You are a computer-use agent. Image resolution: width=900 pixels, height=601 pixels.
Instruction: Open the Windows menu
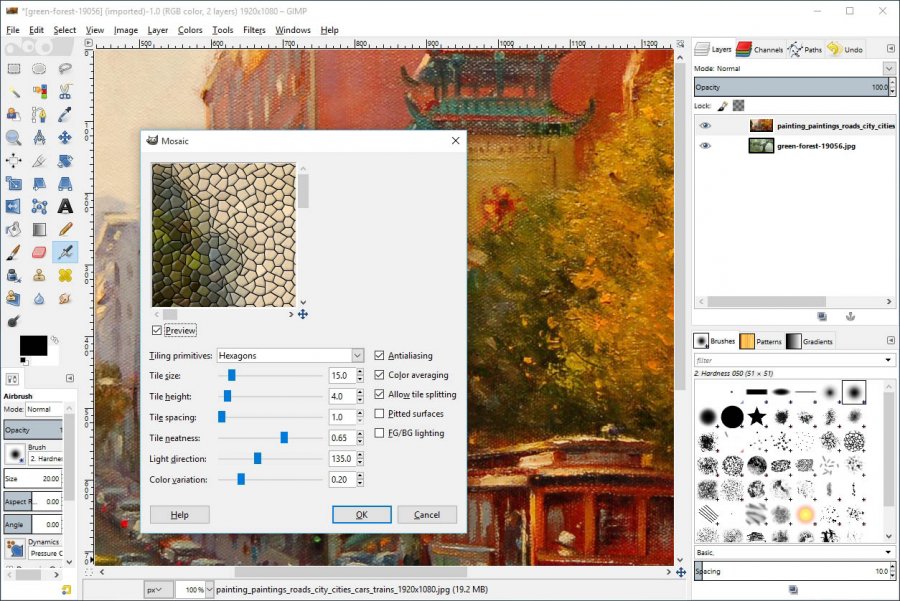click(x=293, y=30)
